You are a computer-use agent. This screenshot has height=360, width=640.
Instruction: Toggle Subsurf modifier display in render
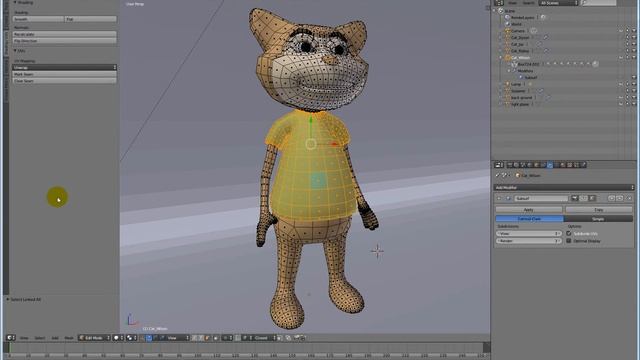[x=575, y=198]
